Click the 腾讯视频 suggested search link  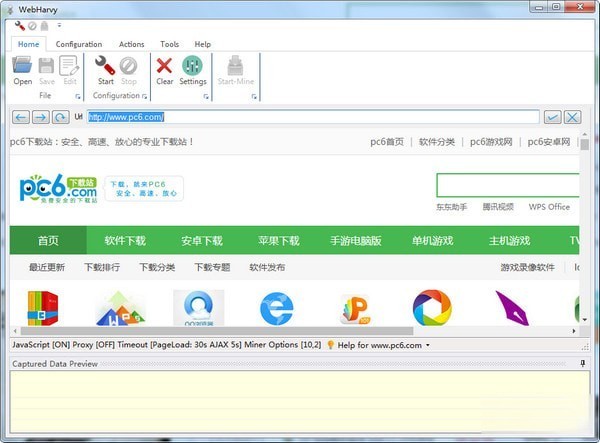(x=498, y=207)
